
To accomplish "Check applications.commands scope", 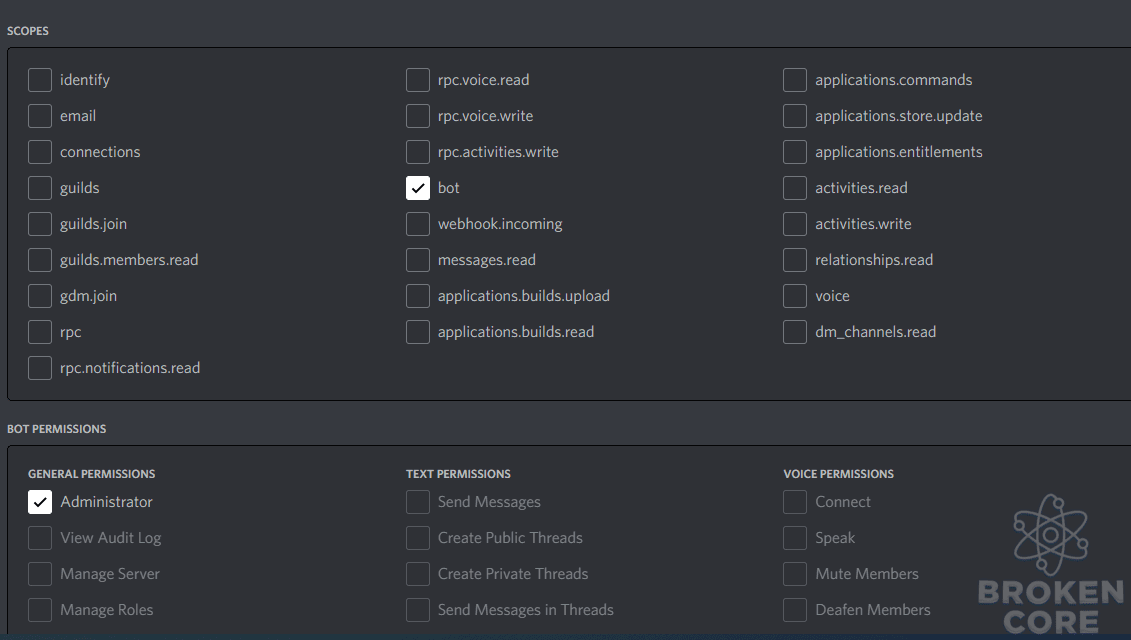I will 795,80.
